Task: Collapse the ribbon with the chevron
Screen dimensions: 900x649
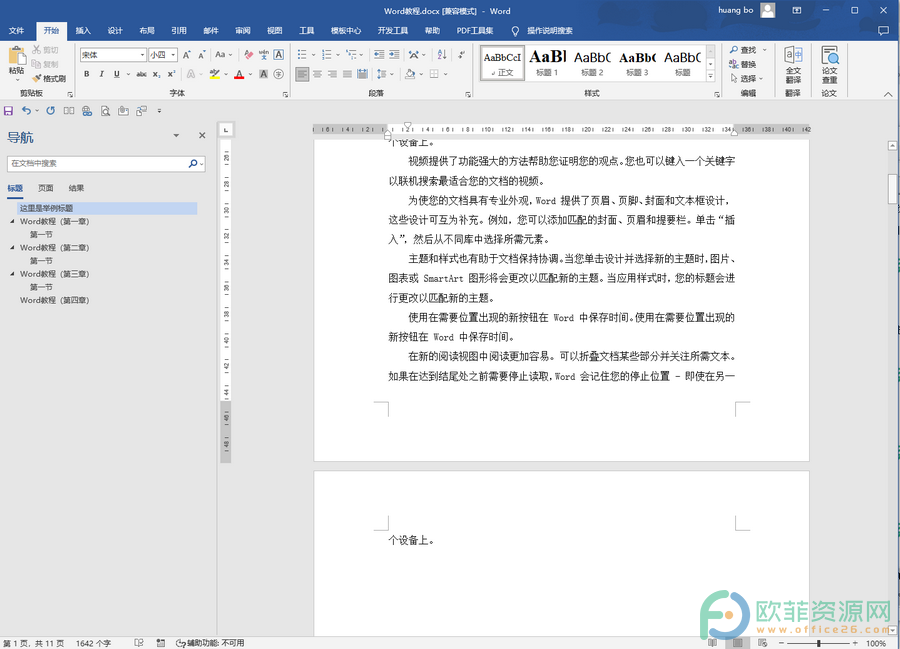Action: click(888, 94)
